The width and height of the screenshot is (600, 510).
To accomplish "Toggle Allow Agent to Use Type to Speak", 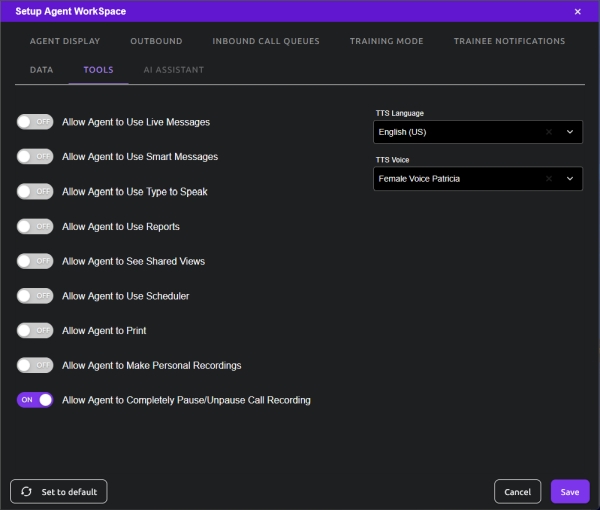I will click(35, 191).
